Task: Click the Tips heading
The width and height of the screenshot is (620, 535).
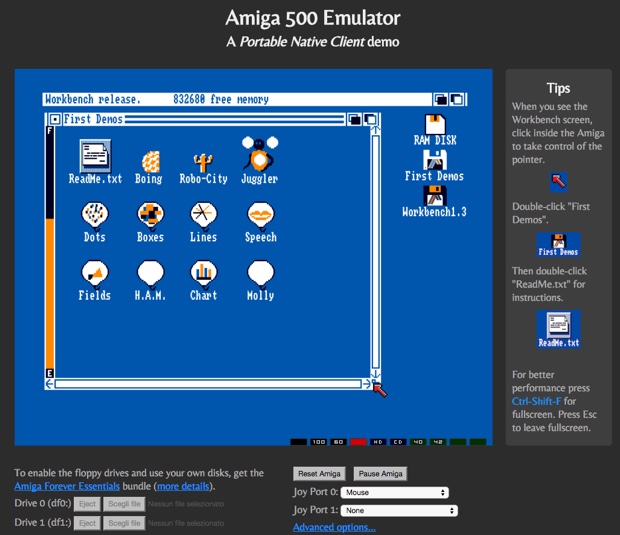Action: tap(558, 88)
